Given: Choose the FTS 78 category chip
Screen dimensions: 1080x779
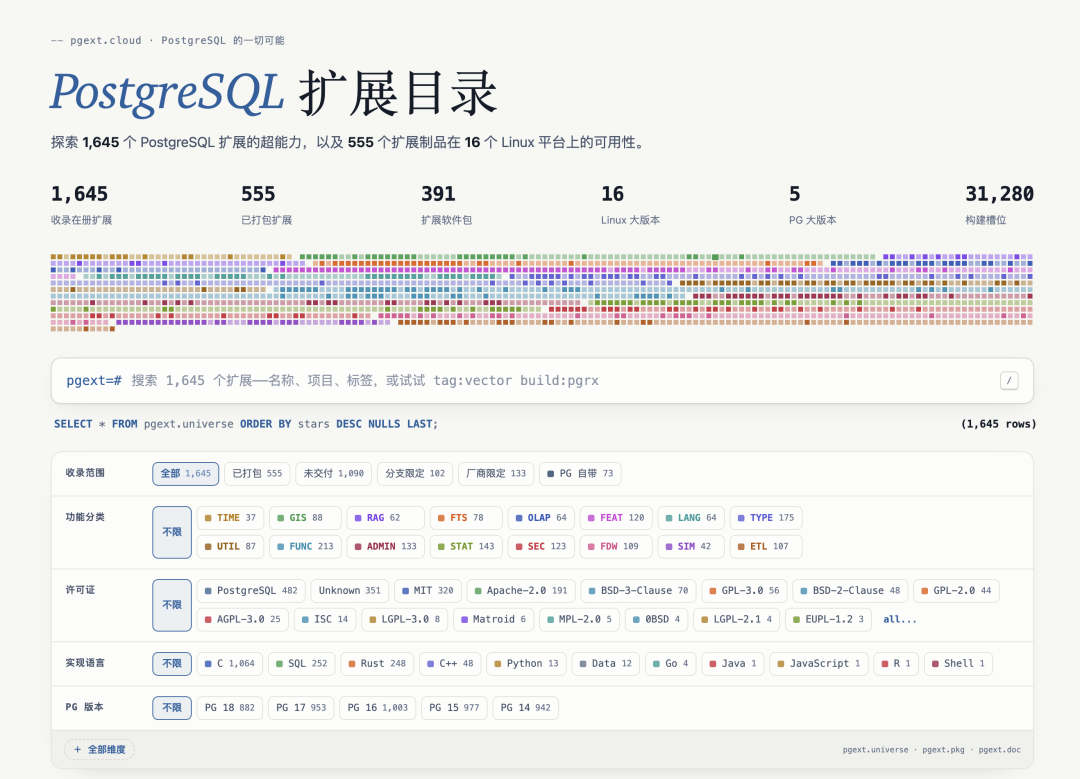Looking at the screenshot, I should (x=466, y=517).
